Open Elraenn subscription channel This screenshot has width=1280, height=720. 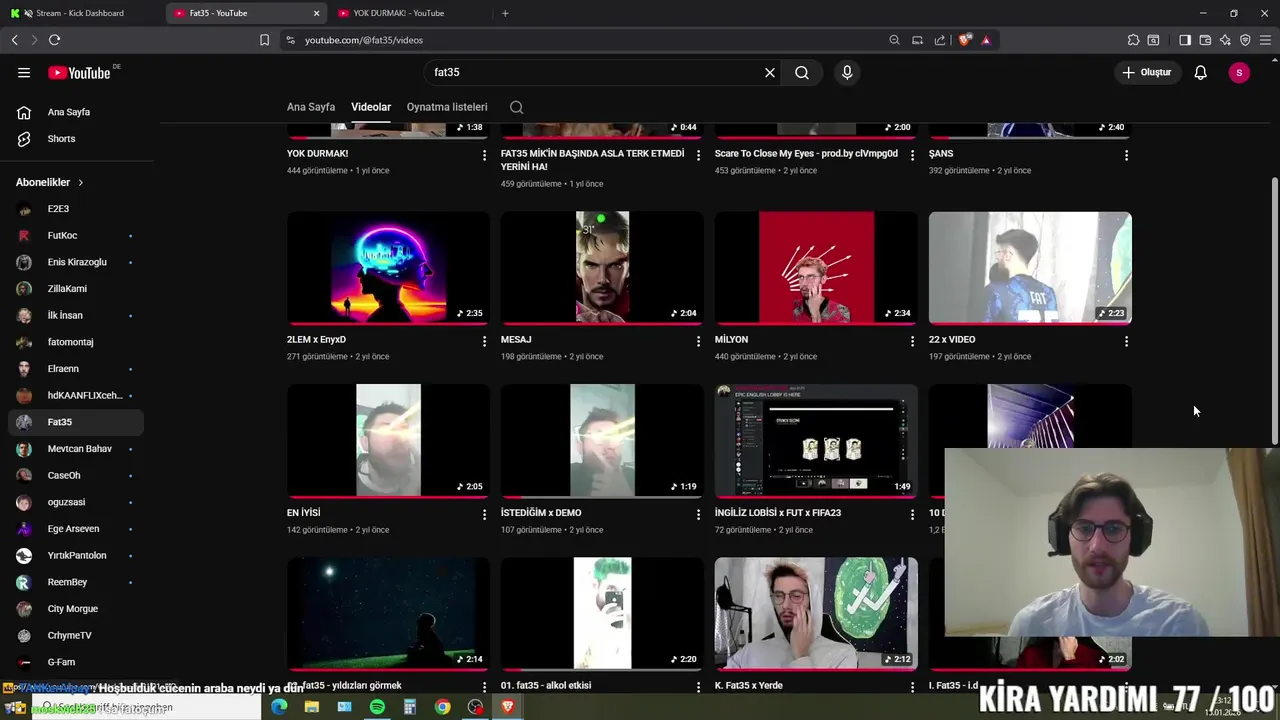(75, 369)
